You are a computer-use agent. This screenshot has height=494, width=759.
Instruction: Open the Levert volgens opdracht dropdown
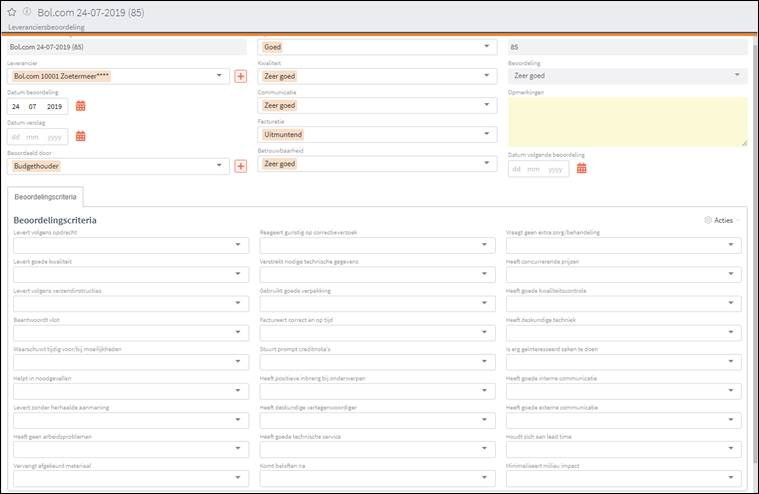(x=239, y=245)
